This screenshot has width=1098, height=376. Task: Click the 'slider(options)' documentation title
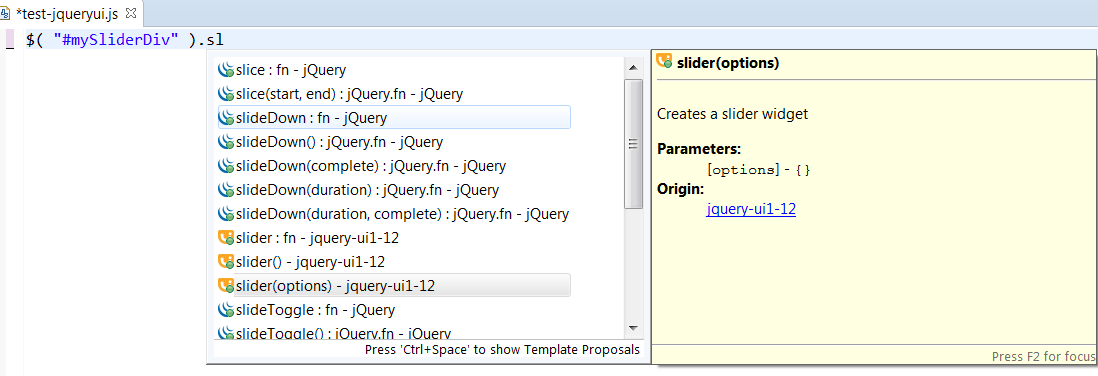point(728,63)
